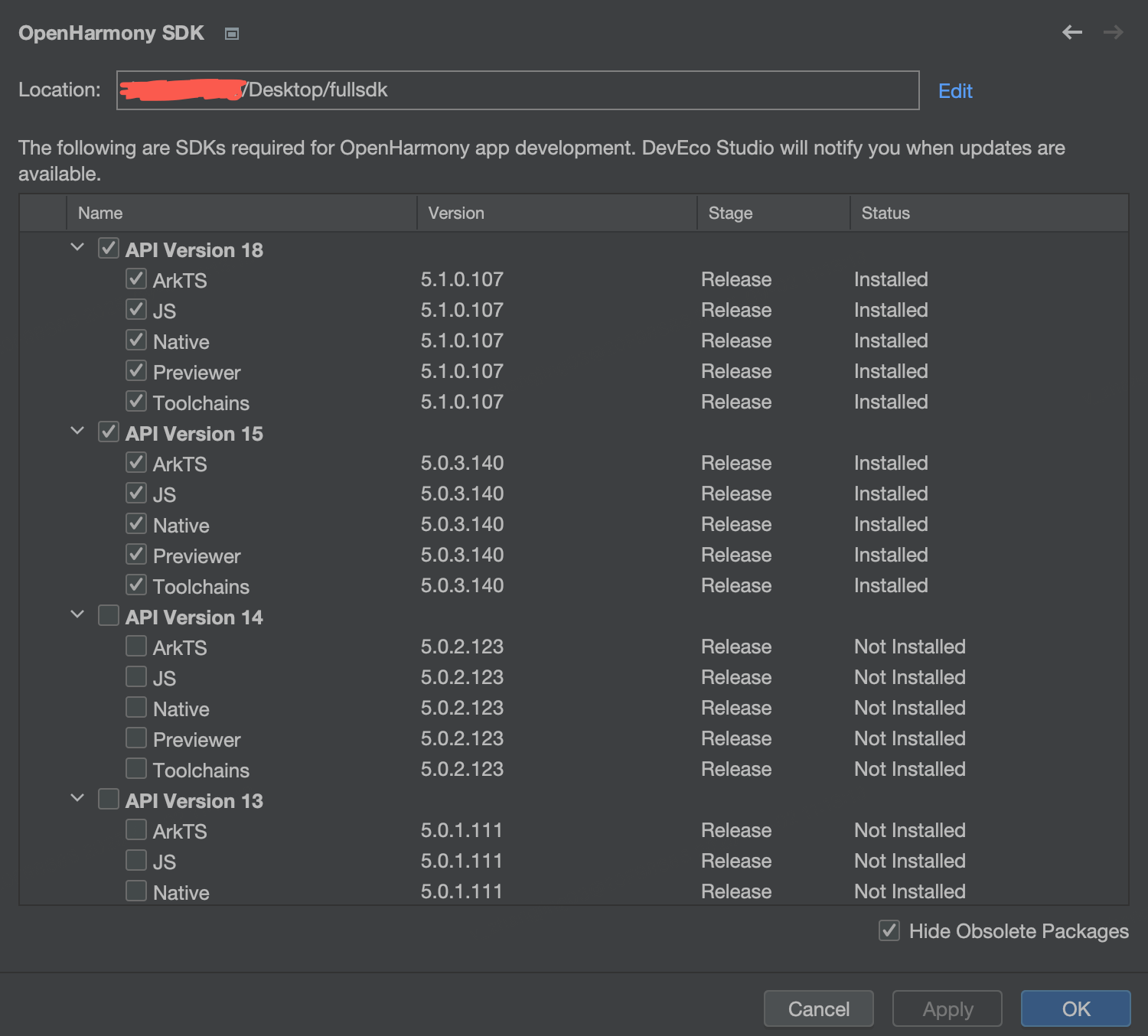Collapse the API Version 18 group
Image resolution: width=1148 pixels, height=1036 pixels.
pos(77,247)
